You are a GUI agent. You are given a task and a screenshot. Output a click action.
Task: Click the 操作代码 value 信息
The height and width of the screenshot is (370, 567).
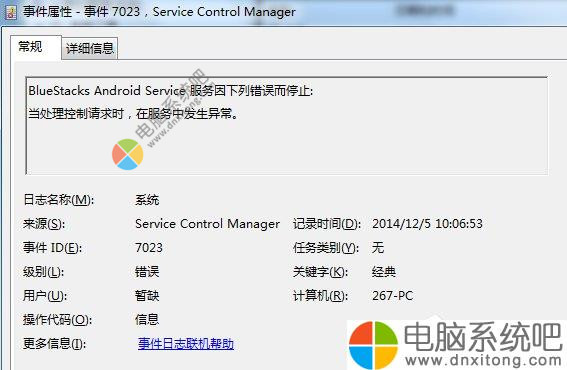pyautogui.click(x=147, y=319)
